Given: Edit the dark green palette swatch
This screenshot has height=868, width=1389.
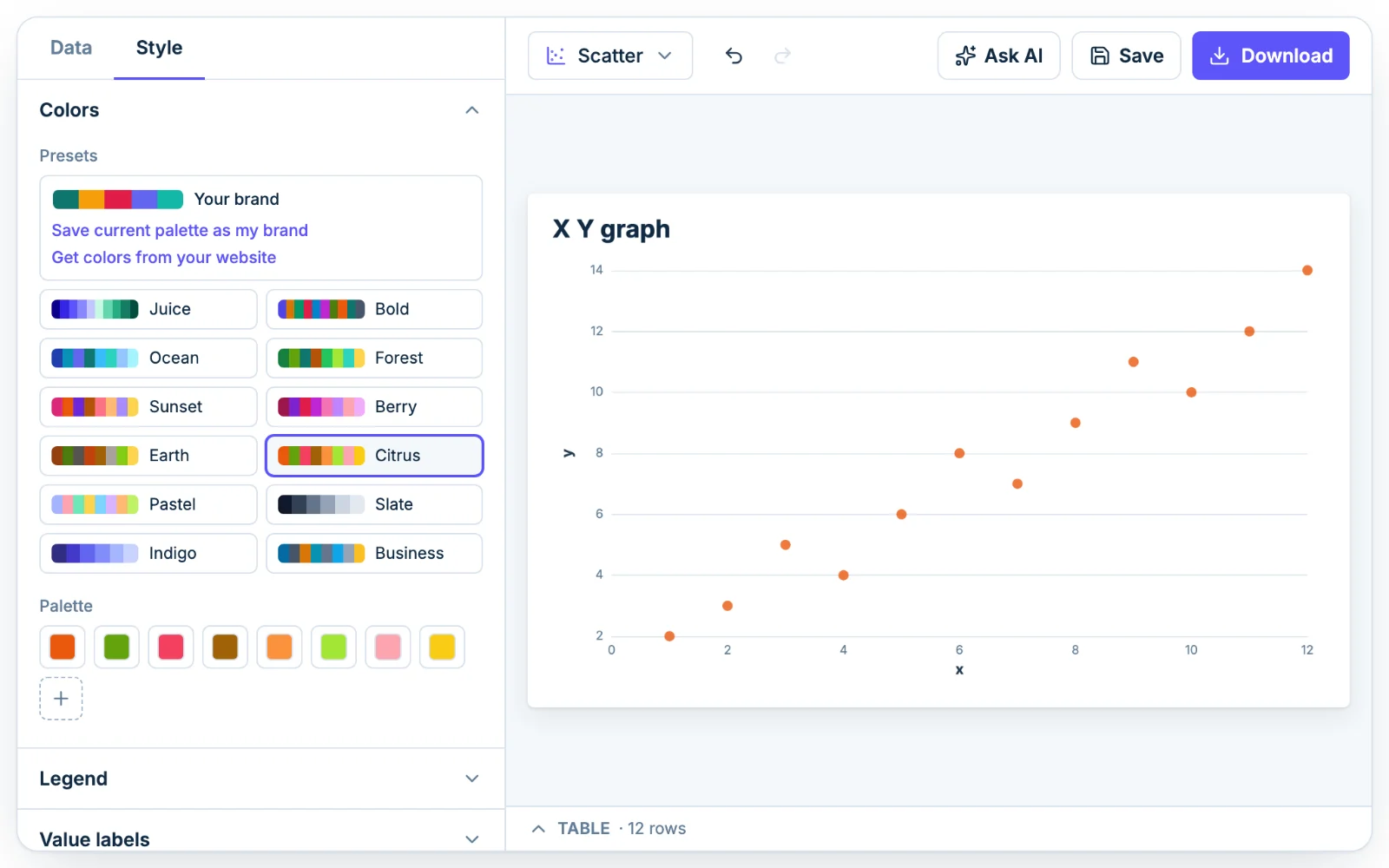Looking at the screenshot, I should coord(116,647).
